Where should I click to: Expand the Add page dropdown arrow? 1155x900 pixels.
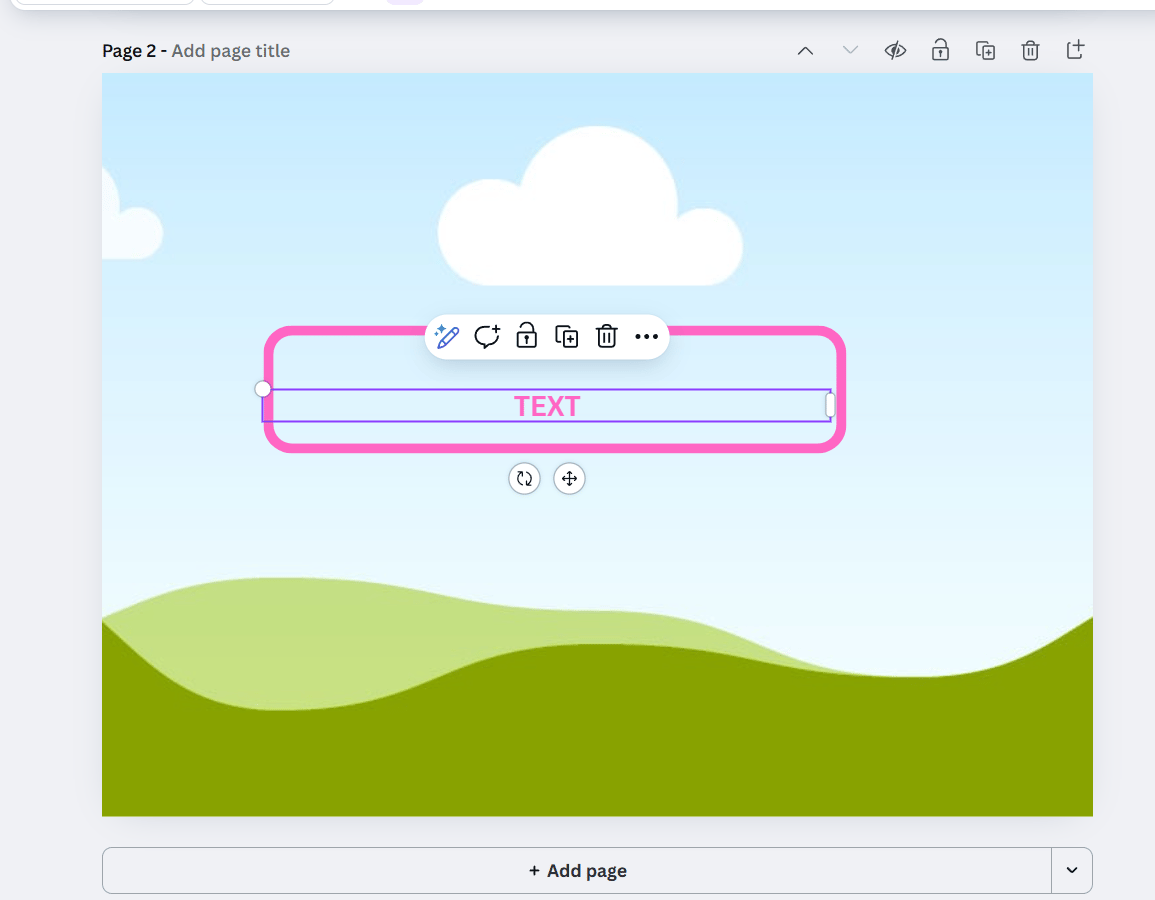1072,871
